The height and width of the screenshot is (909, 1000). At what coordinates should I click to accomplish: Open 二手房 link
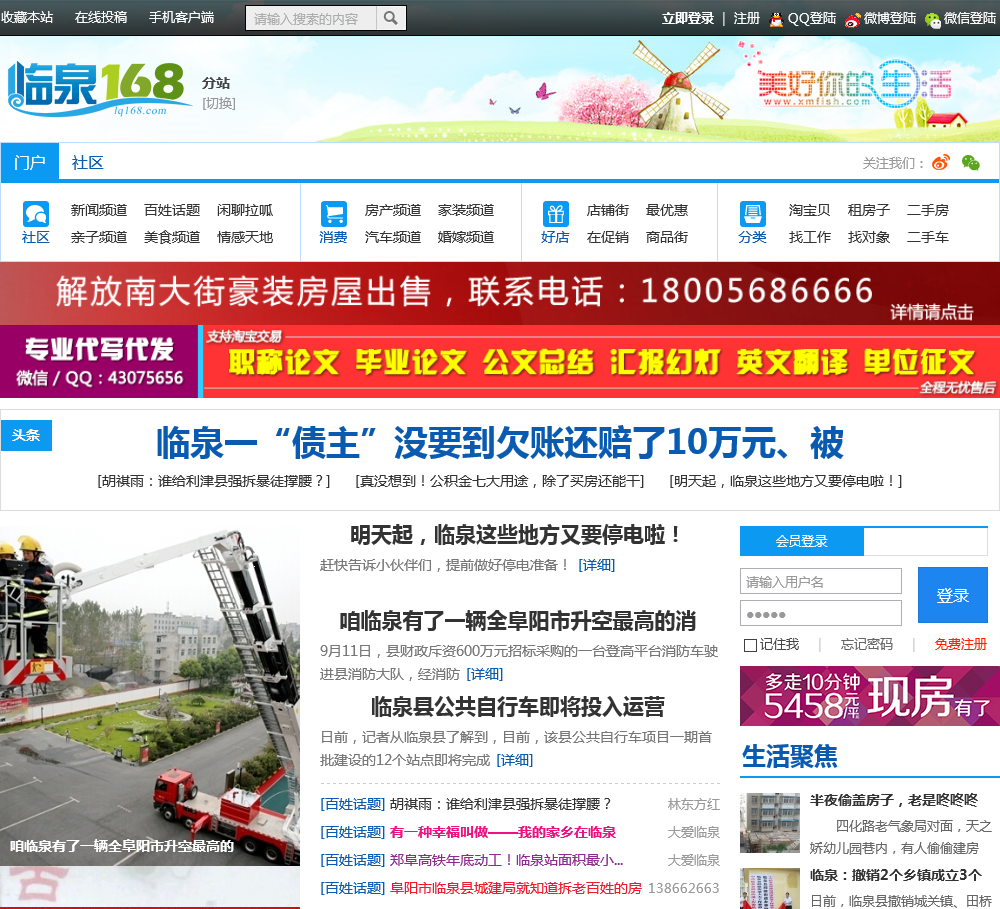pos(928,210)
